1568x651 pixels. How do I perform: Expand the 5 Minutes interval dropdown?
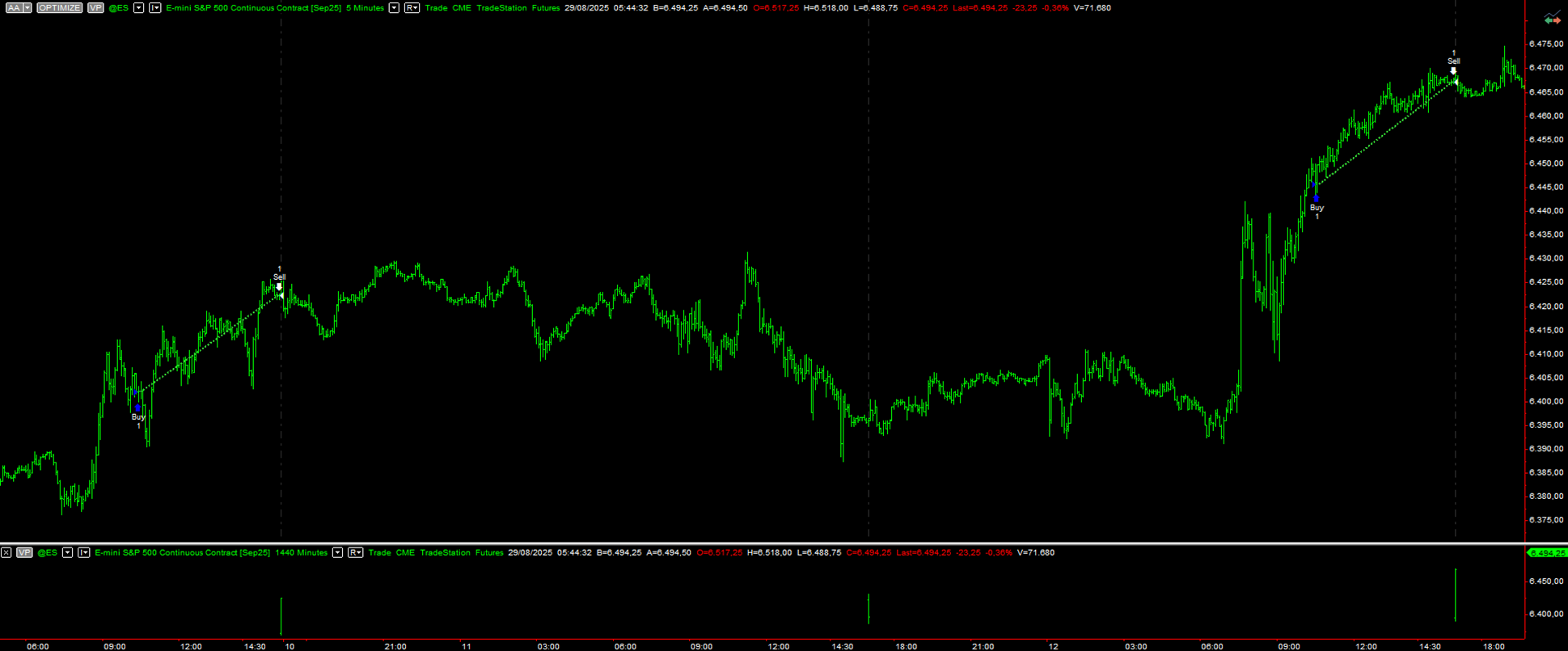click(x=394, y=8)
